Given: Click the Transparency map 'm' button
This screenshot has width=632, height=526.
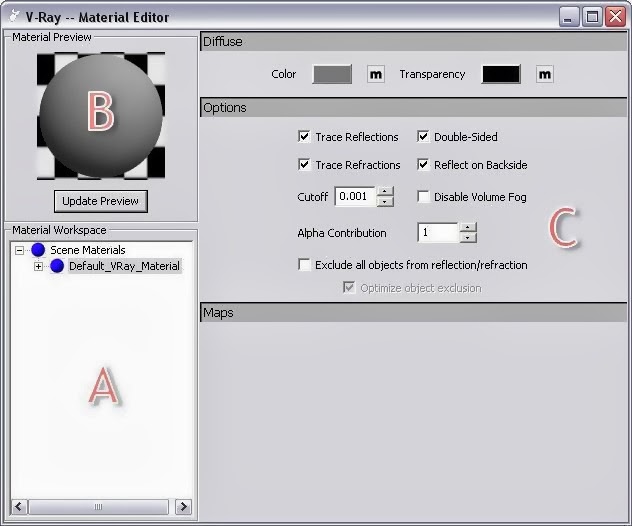Looking at the screenshot, I should 545,75.
